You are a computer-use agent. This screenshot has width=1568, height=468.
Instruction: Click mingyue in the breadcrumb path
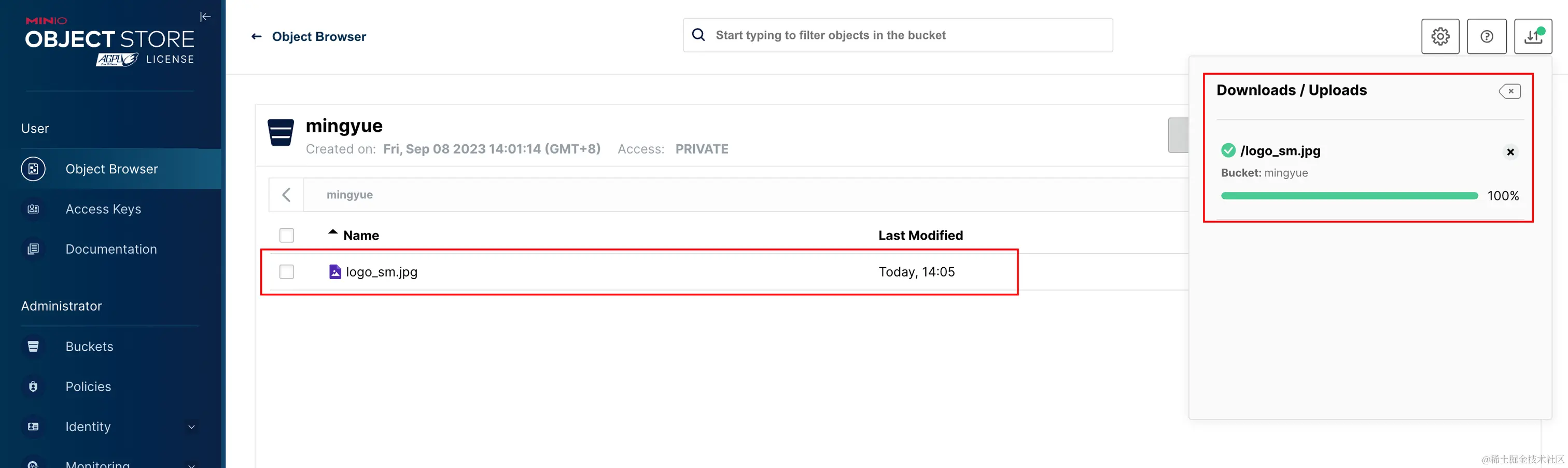349,195
